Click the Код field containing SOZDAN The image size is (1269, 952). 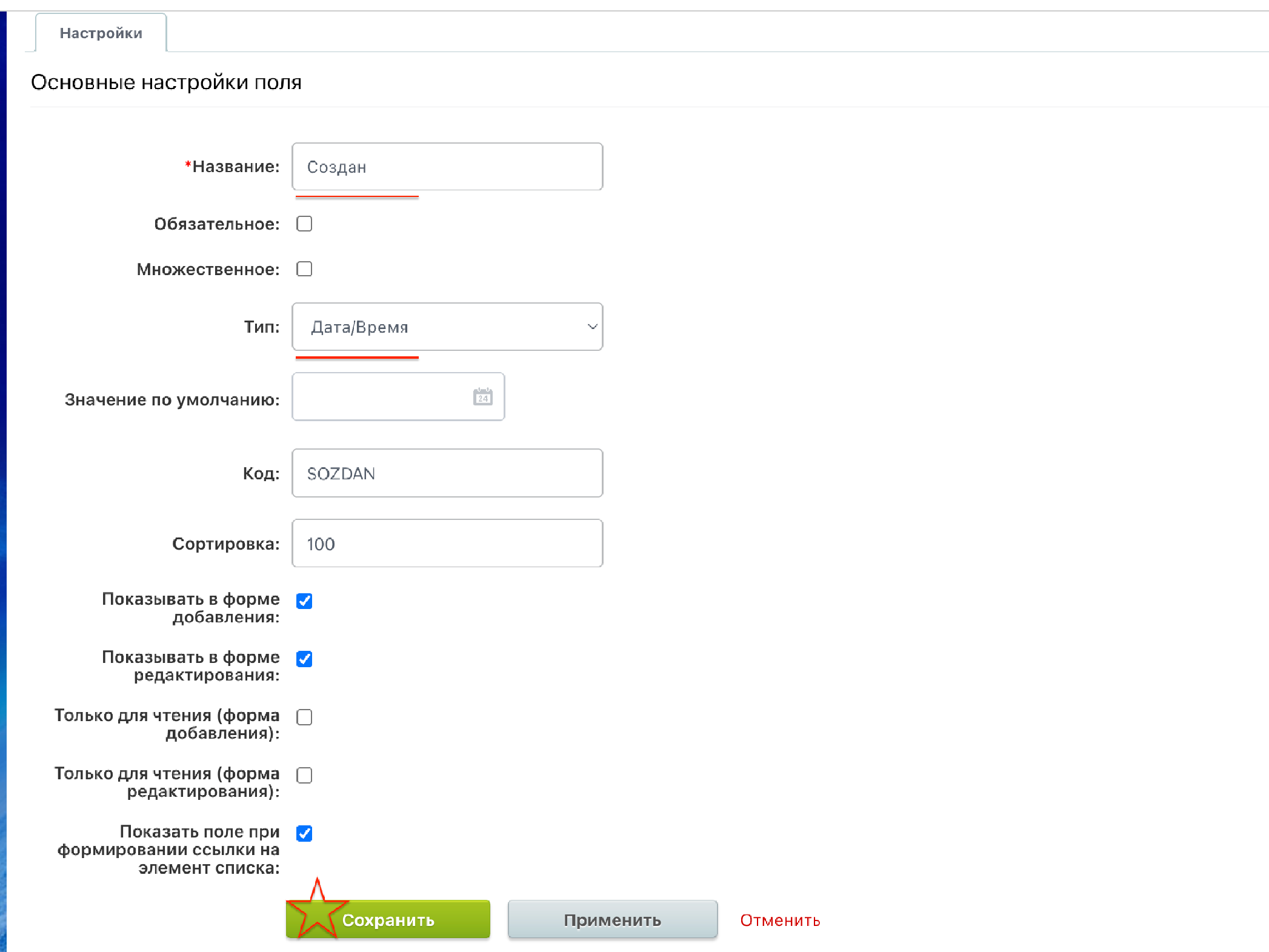pyautogui.click(x=447, y=473)
